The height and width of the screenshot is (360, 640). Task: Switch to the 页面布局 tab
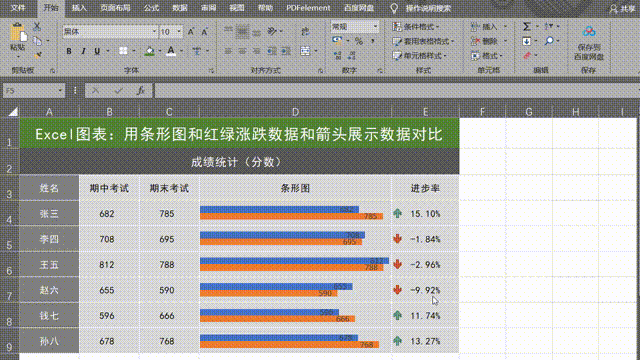115,8
